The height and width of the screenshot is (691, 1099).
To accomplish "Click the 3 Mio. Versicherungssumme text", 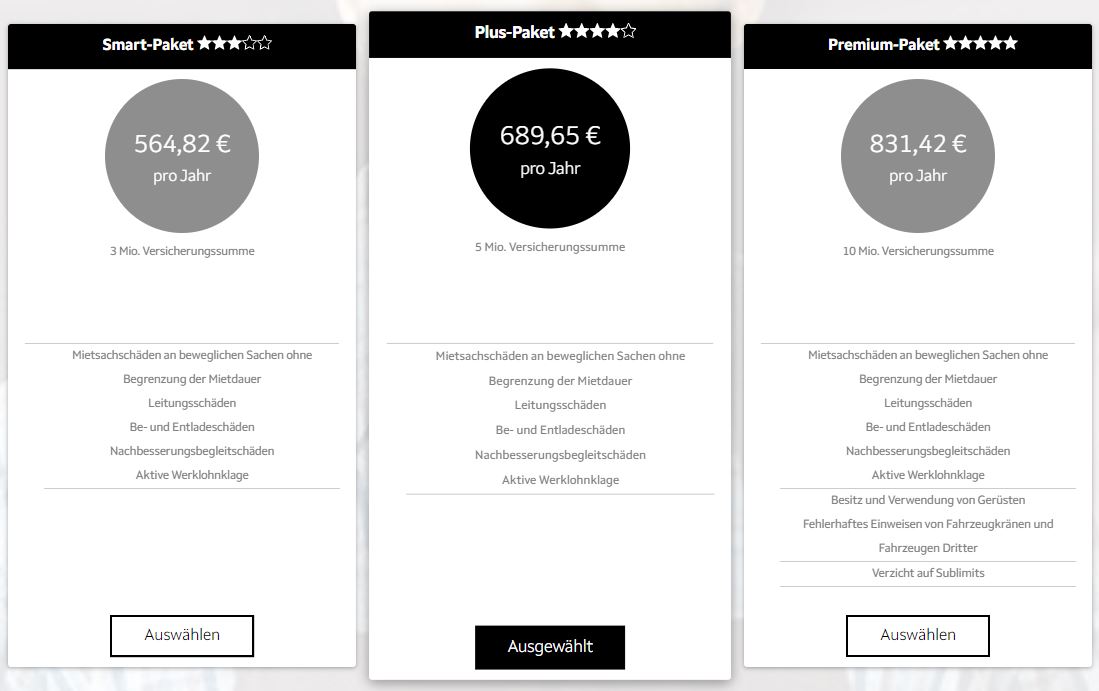I will coord(182,251).
